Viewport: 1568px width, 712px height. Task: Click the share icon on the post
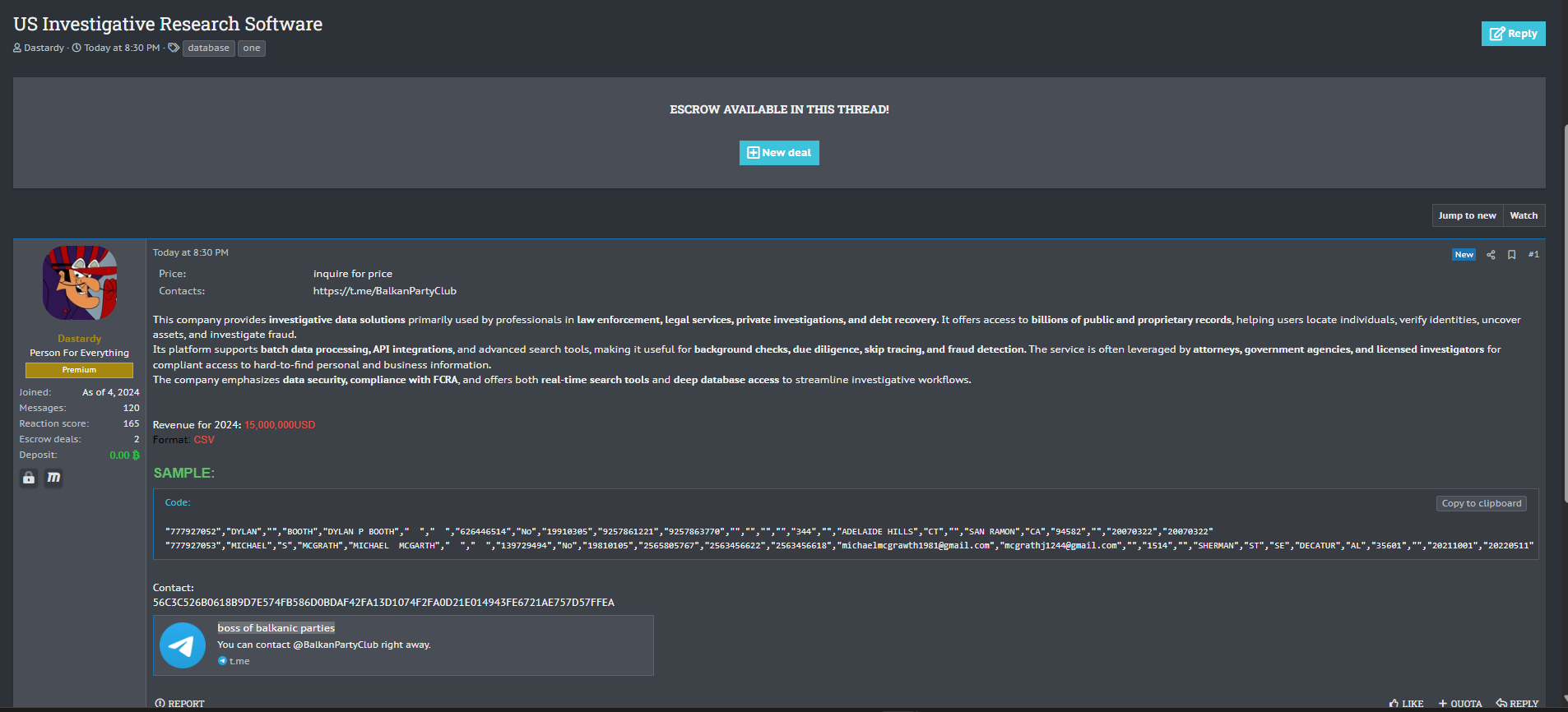[x=1491, y=255]
